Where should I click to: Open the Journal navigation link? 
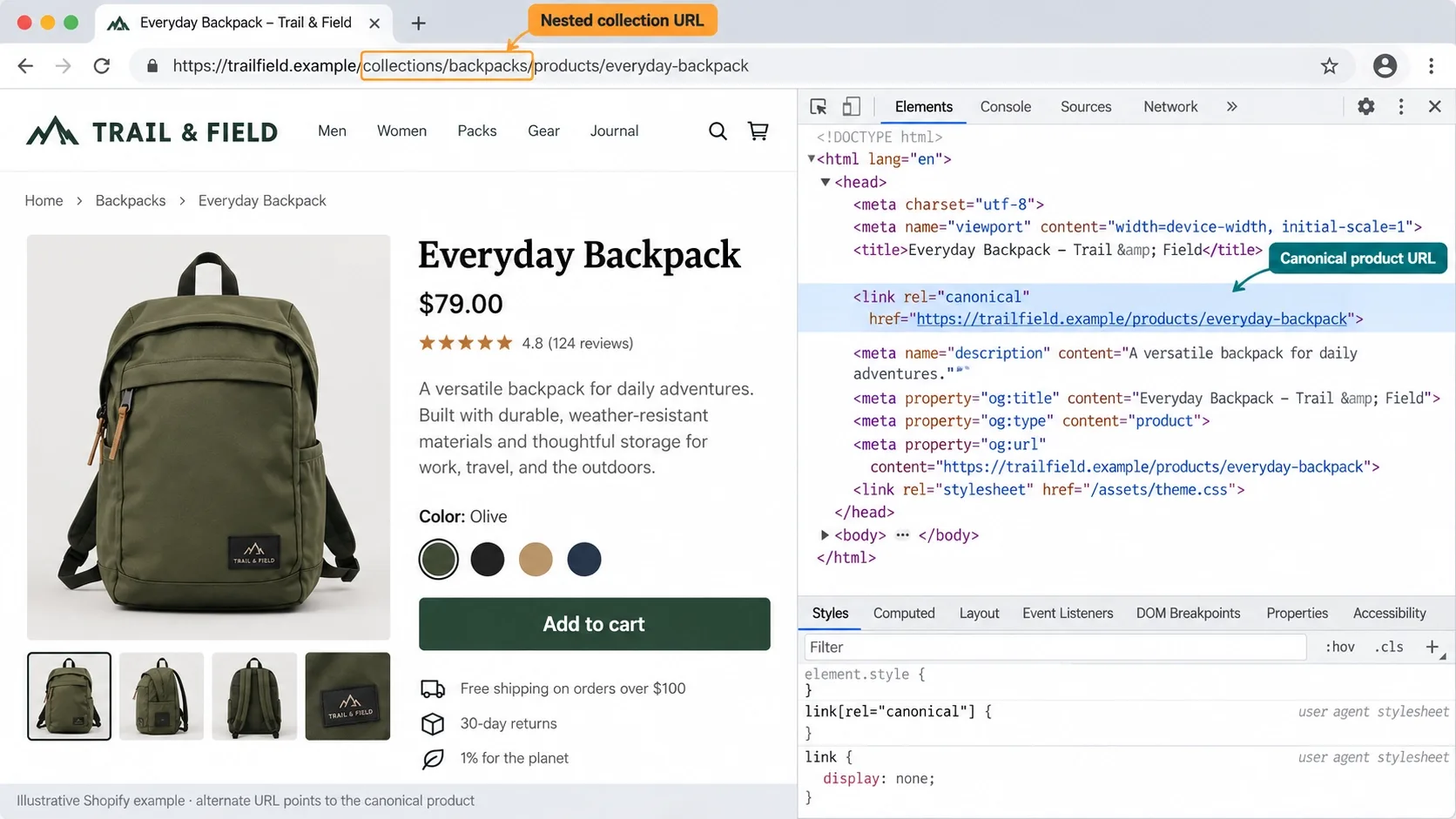614,131
